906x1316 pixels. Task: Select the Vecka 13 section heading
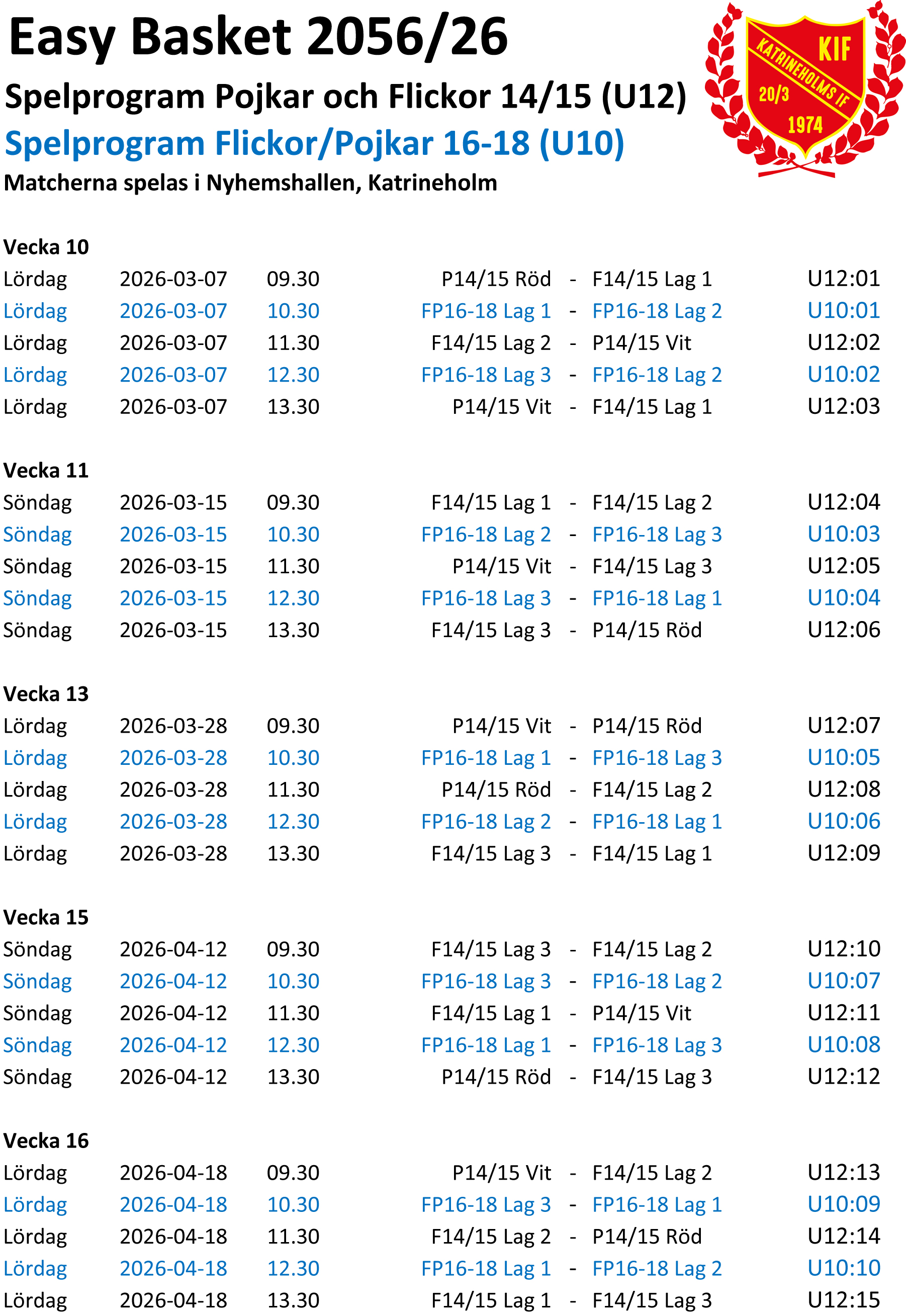(46, 694)
